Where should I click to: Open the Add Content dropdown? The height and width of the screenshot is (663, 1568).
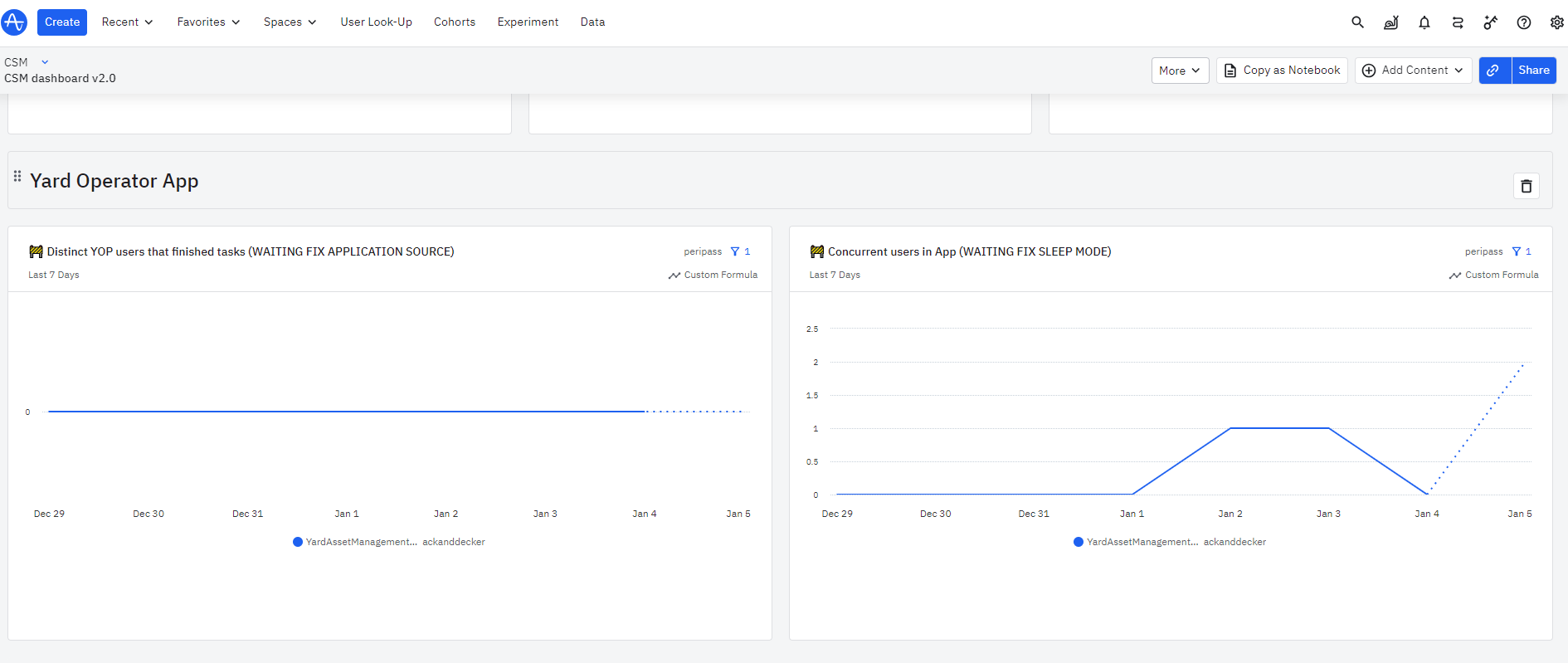pos(1414,71)
